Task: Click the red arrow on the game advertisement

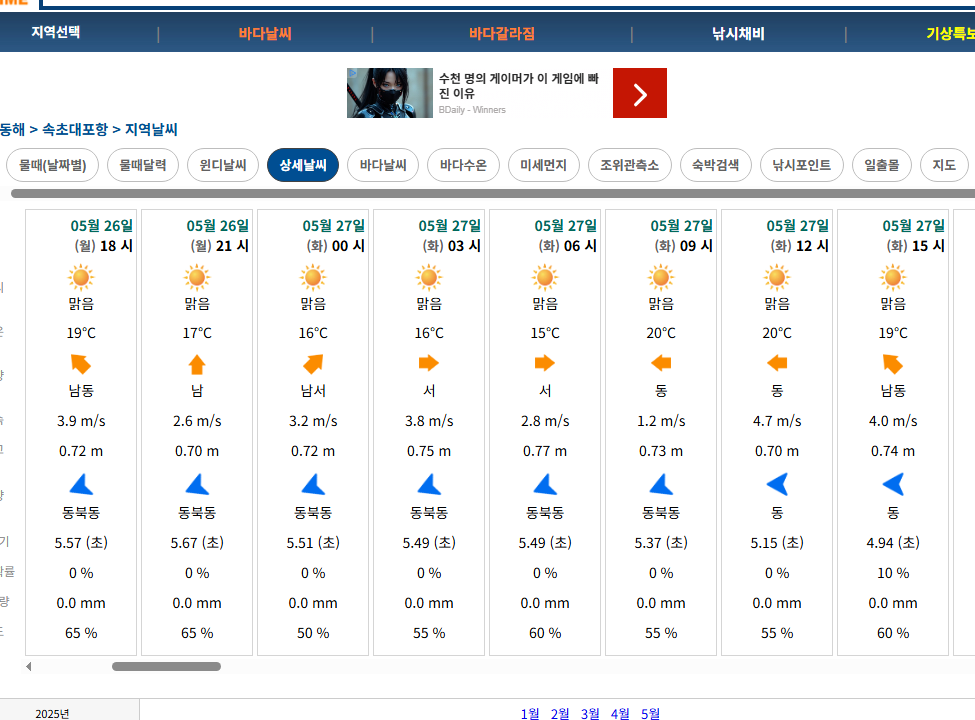Action: [639, 93]
